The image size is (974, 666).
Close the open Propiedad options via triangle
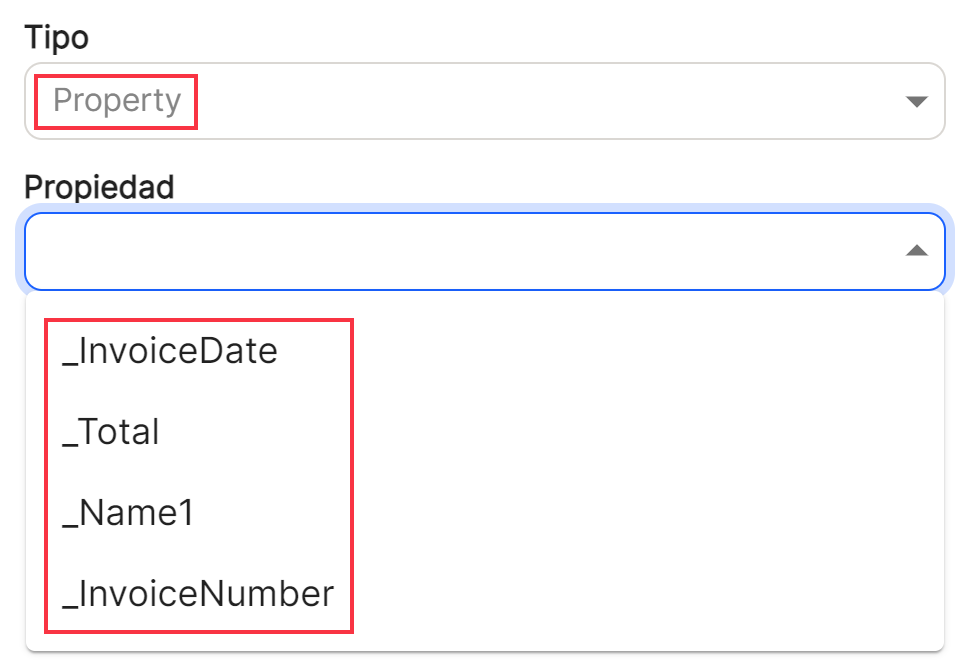point(916,250)
